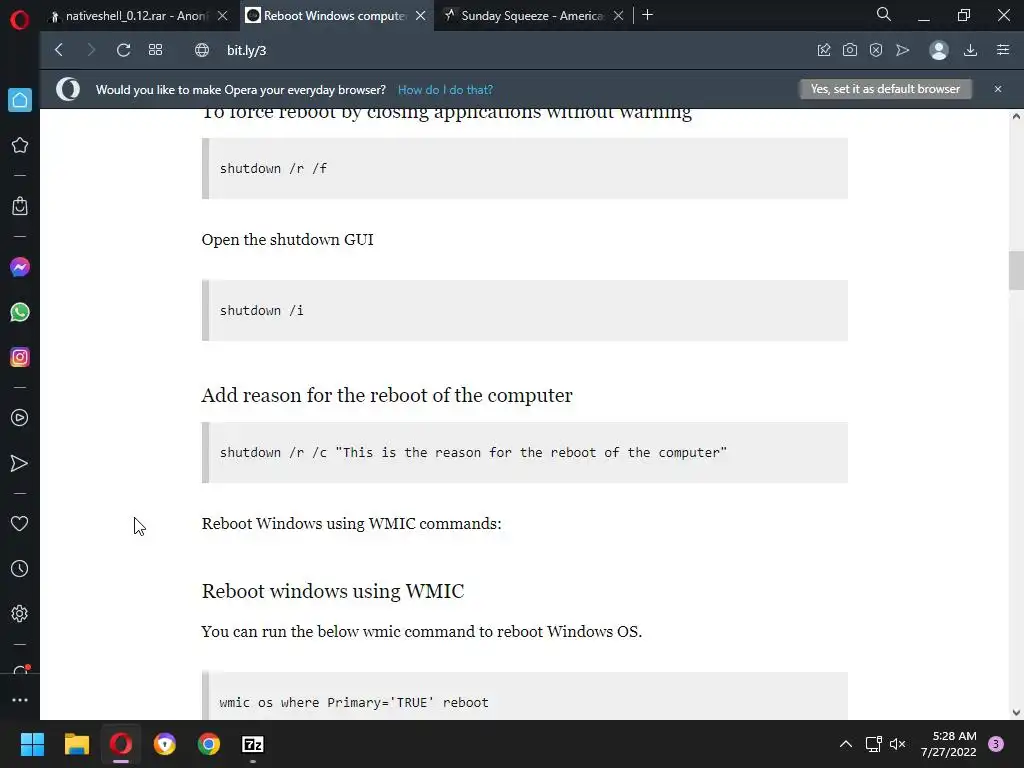
Task: Open My Flow send icon in the address bar
Action: coord(903,50)
